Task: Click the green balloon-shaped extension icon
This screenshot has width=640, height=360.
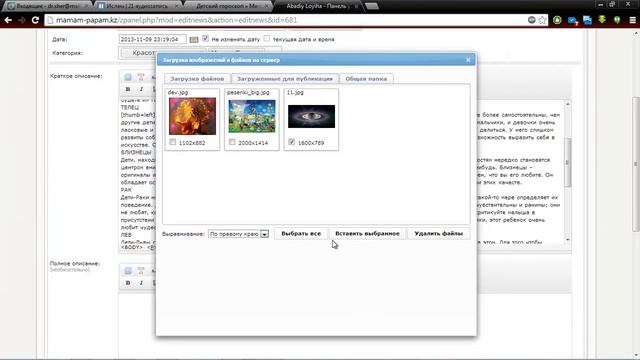Action: (x=617, y=20)
